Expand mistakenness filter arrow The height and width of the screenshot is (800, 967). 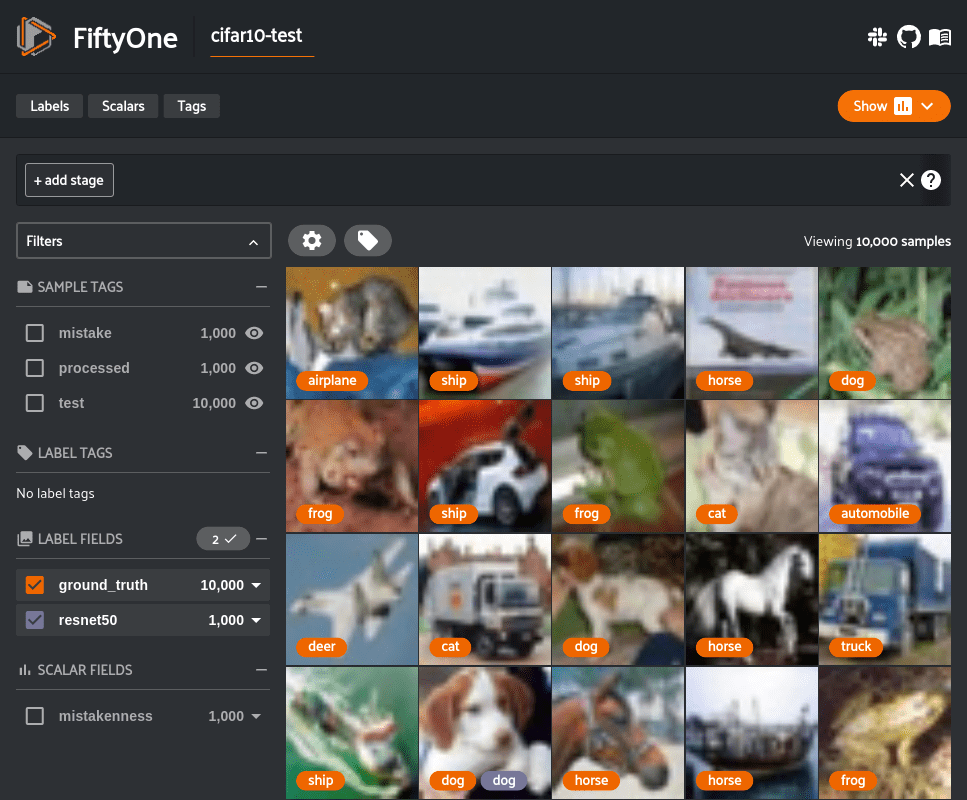click(x=257, y=717)
